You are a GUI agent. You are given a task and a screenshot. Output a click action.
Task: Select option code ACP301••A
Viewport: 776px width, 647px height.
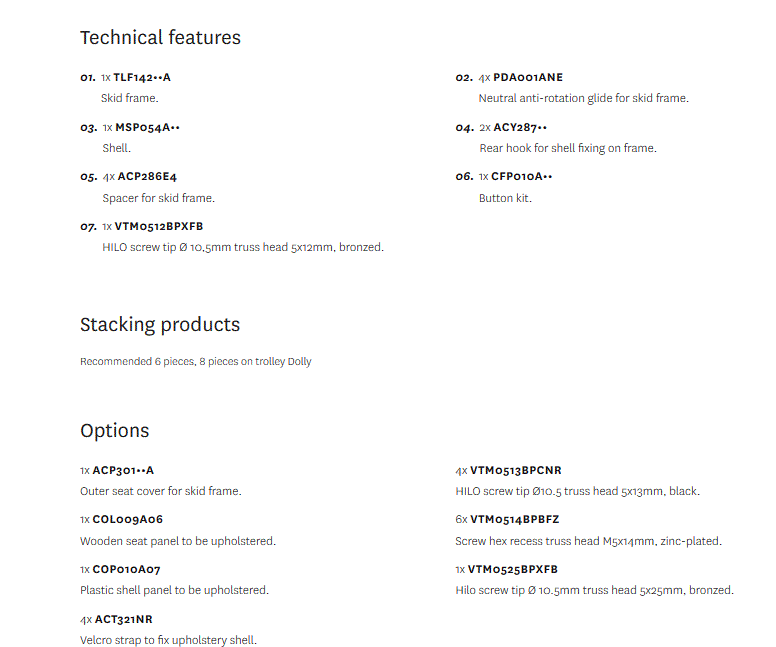point(124,470)
